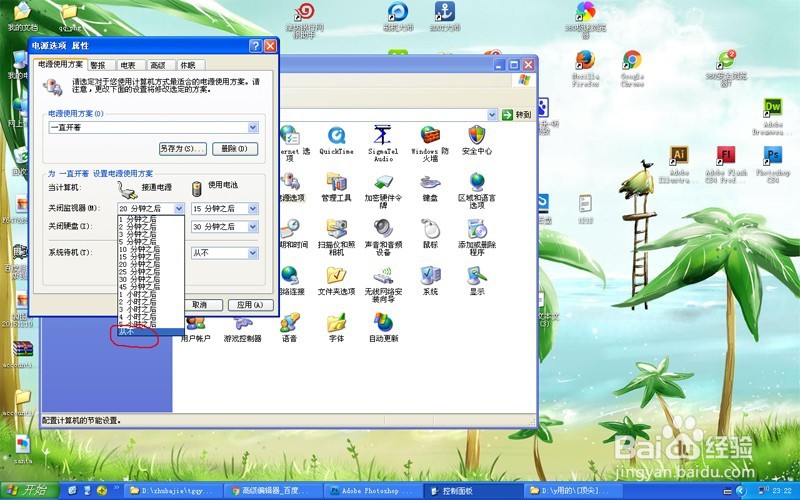This screenshot has width=800, height=500.
Task: Select 30 分钟之后 from the list
Action: click(151, 280)
